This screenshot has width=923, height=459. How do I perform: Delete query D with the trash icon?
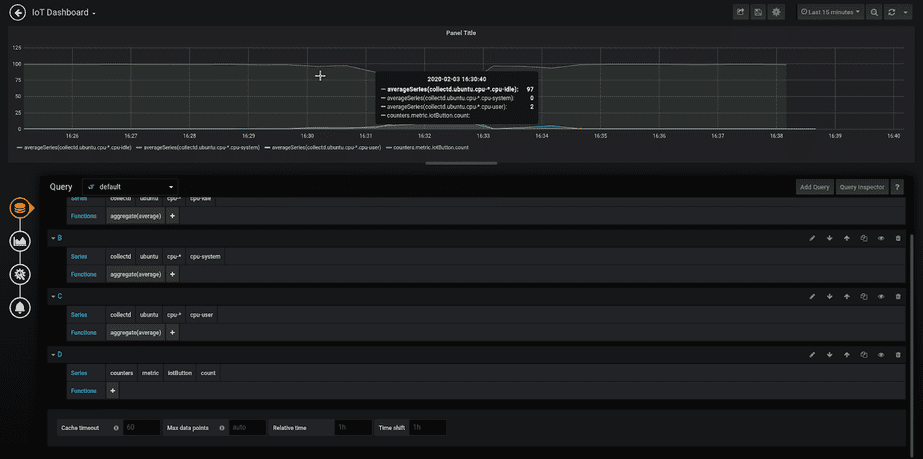898,354
